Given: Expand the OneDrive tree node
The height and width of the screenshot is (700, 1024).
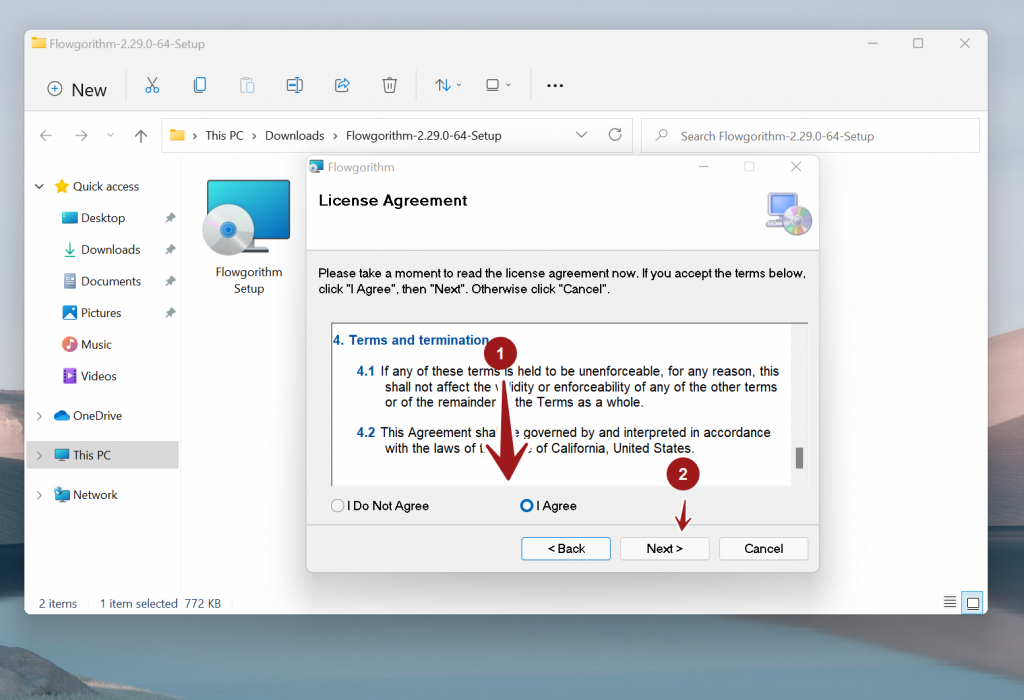Looking at the screenshot, I should [x=40, y=416].
